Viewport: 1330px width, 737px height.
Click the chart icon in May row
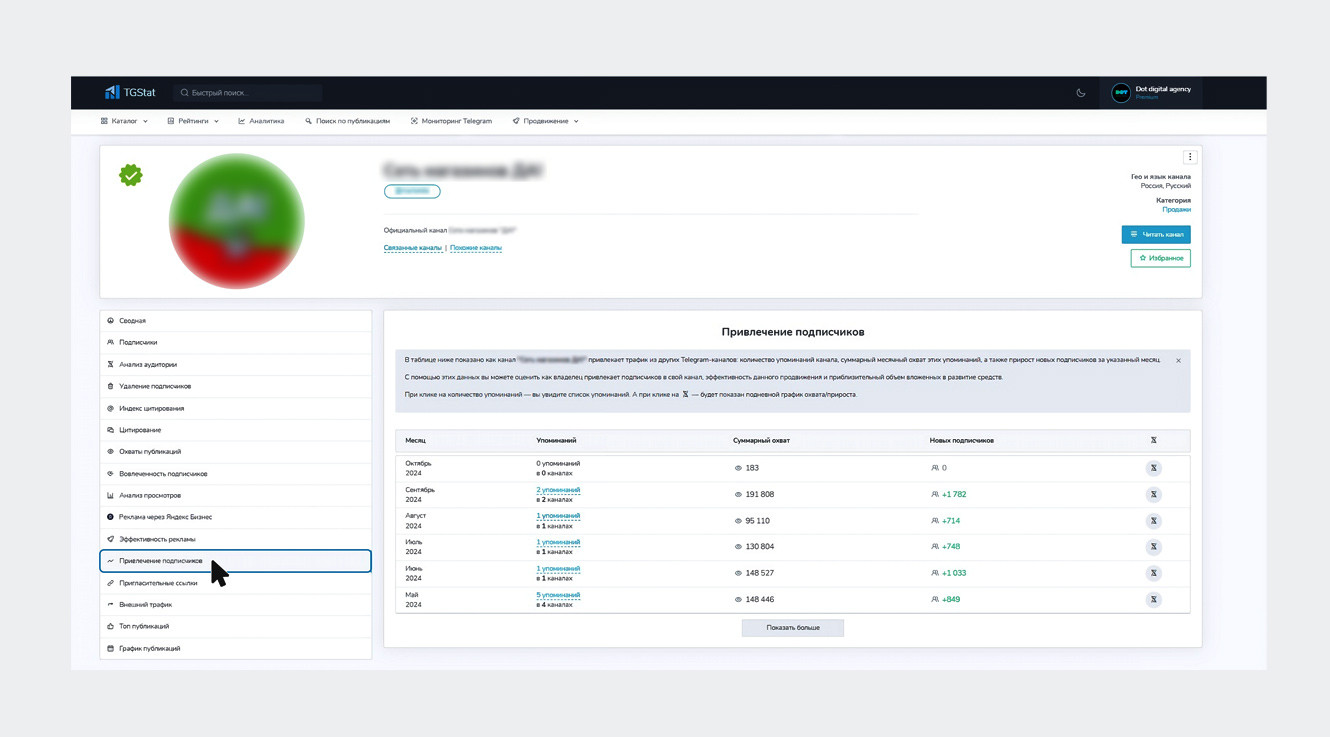(1153, 599)
